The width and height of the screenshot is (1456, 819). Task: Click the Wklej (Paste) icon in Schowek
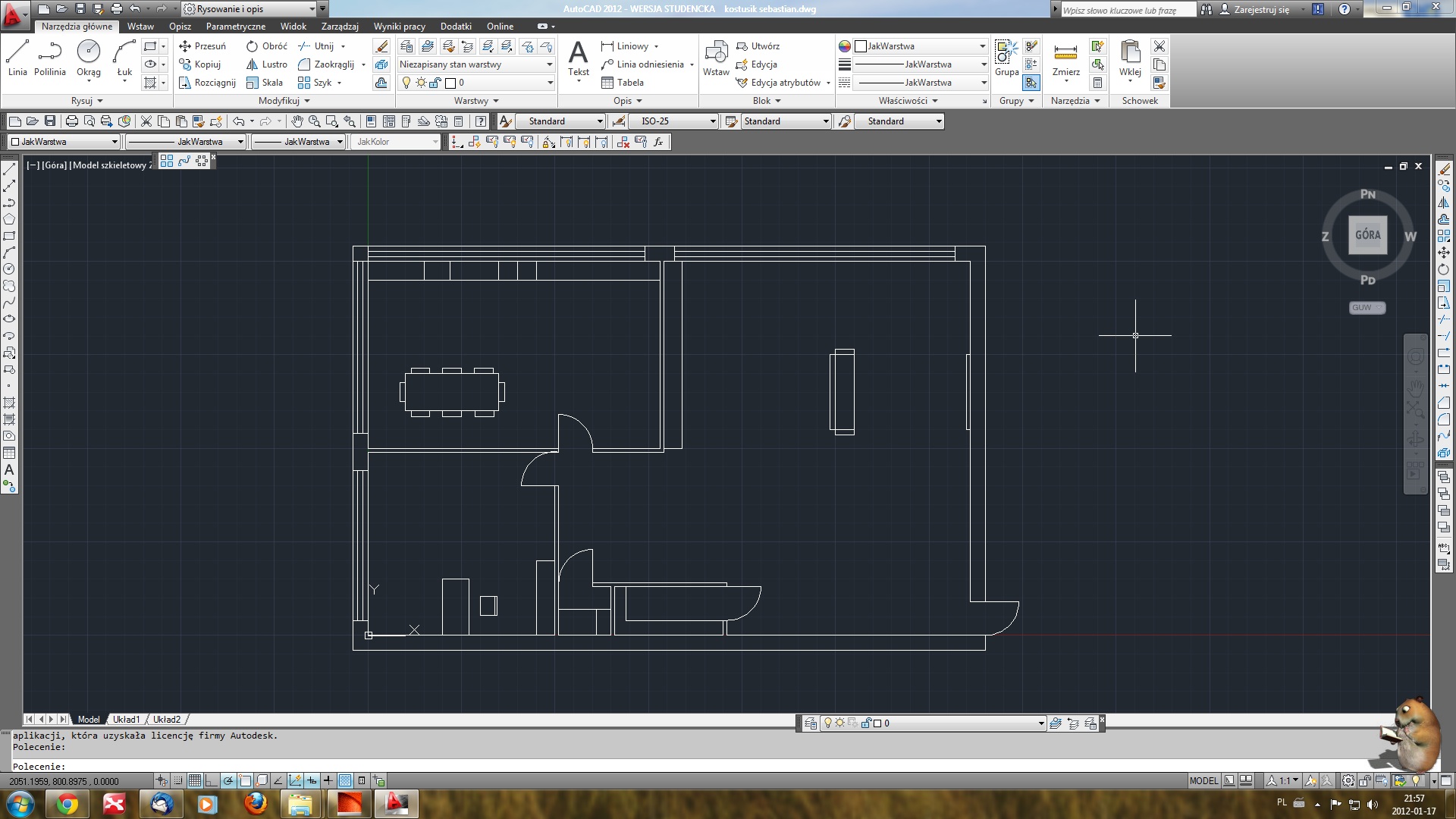pyautogui.click(x=1130, y=57)
